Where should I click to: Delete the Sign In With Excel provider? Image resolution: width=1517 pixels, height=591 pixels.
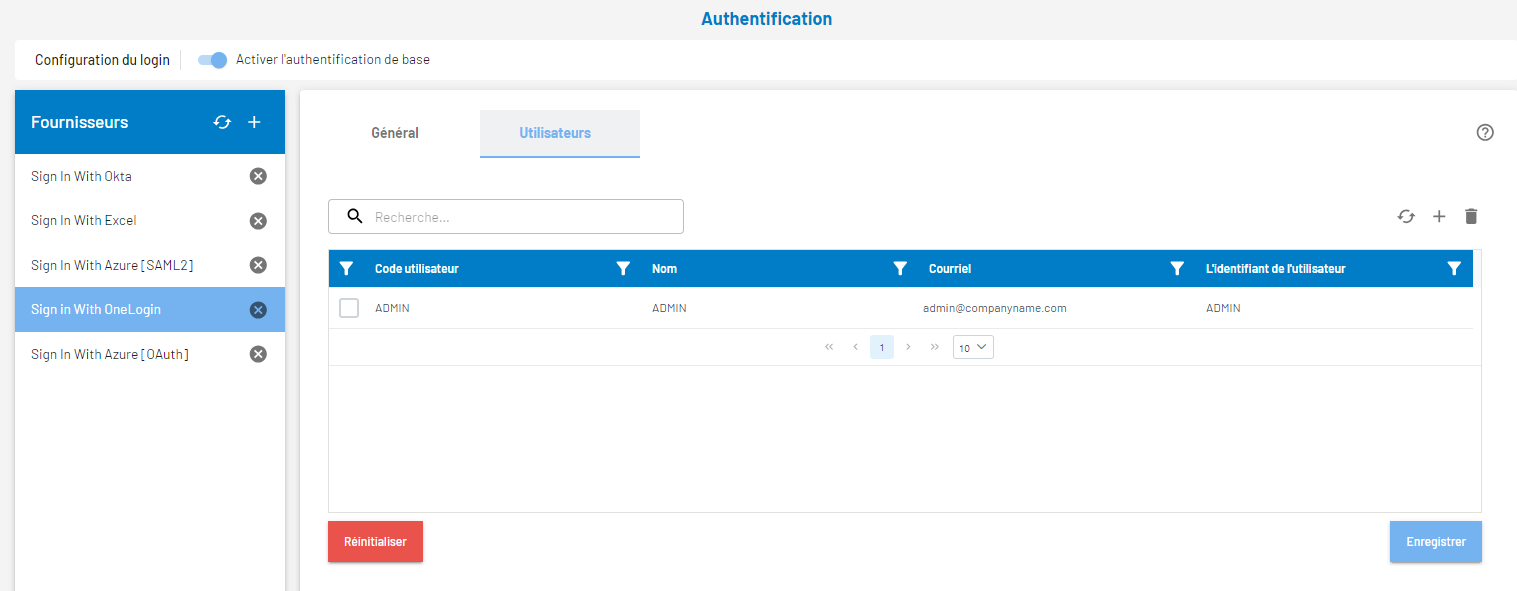click(258, 221)
